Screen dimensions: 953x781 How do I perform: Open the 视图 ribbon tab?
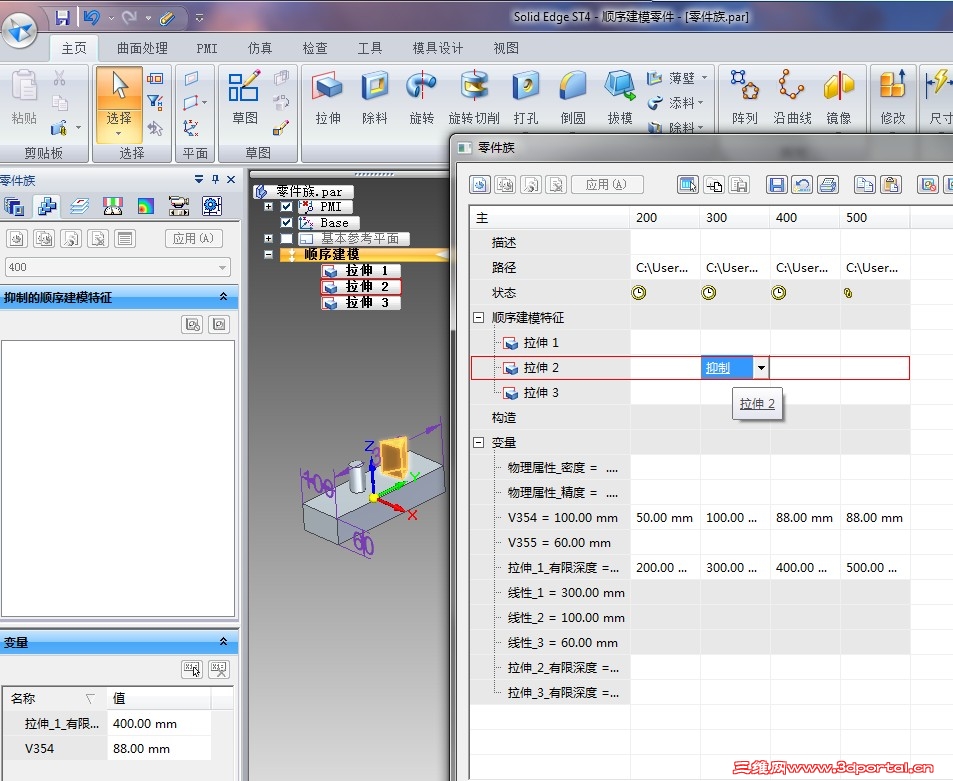click(x=506, y=48)
